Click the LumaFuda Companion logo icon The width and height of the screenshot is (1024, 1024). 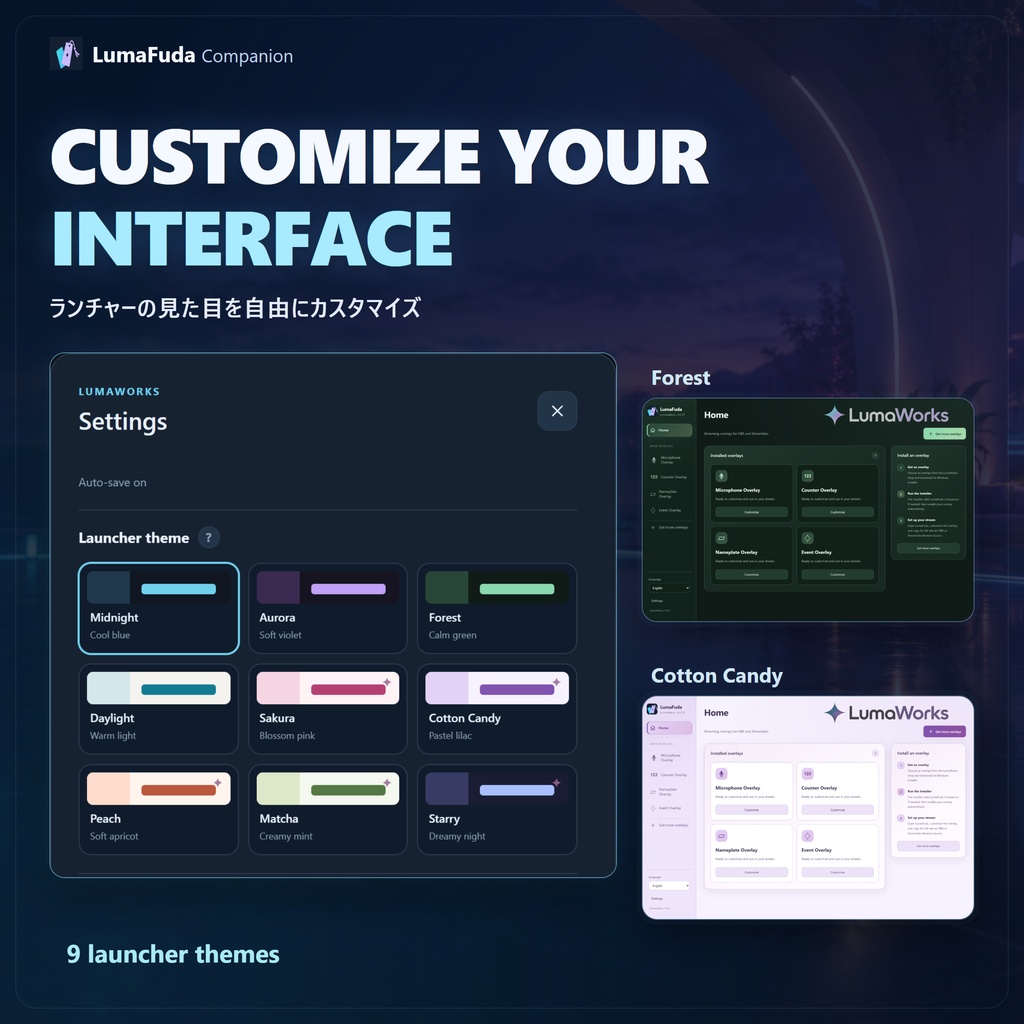(66, 54)
